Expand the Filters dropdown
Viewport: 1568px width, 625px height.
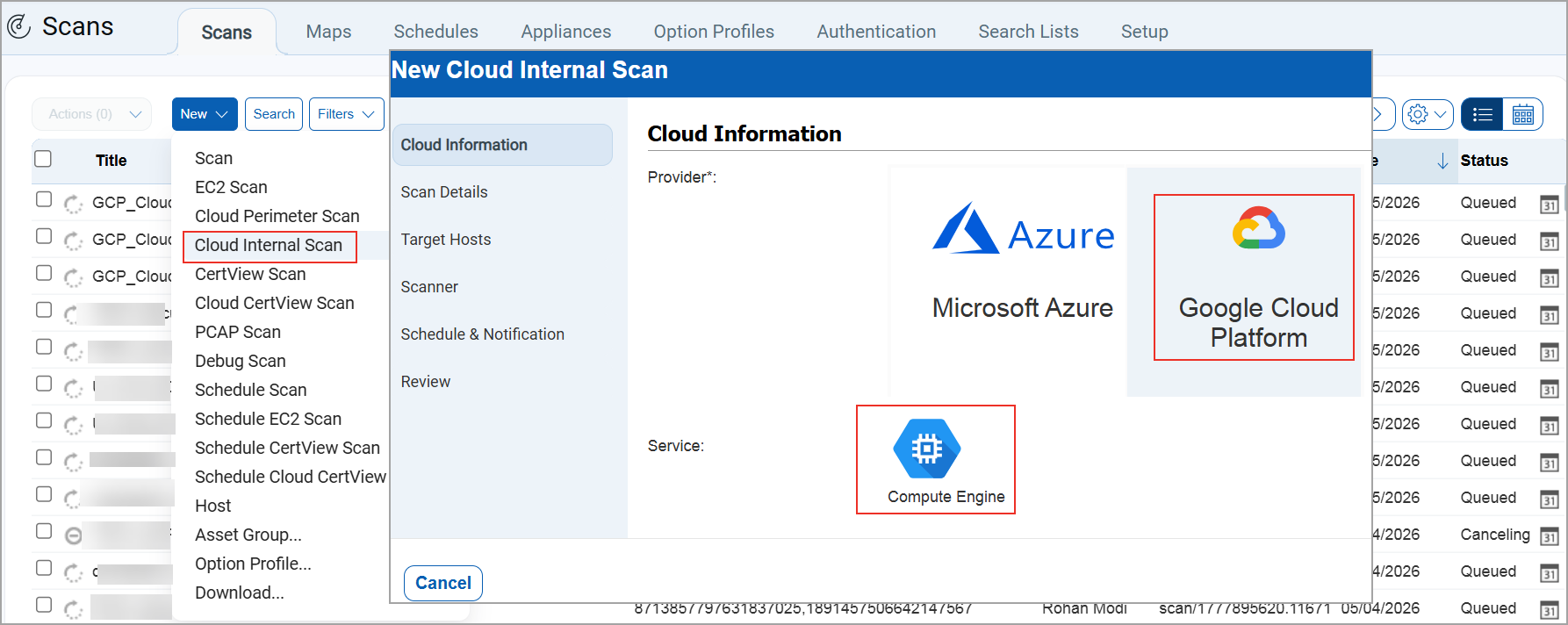346,114
